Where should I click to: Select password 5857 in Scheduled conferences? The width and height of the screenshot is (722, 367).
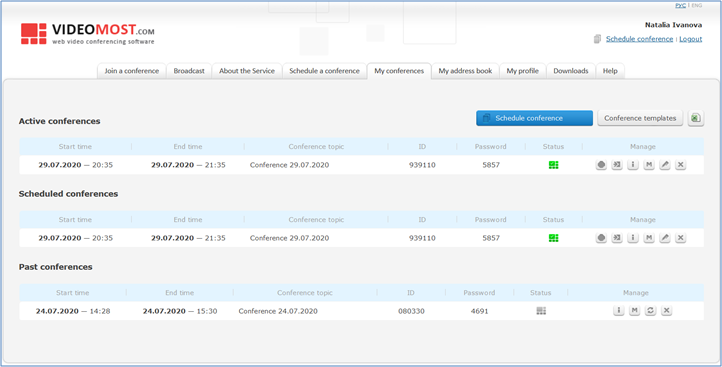pos(491,238)
